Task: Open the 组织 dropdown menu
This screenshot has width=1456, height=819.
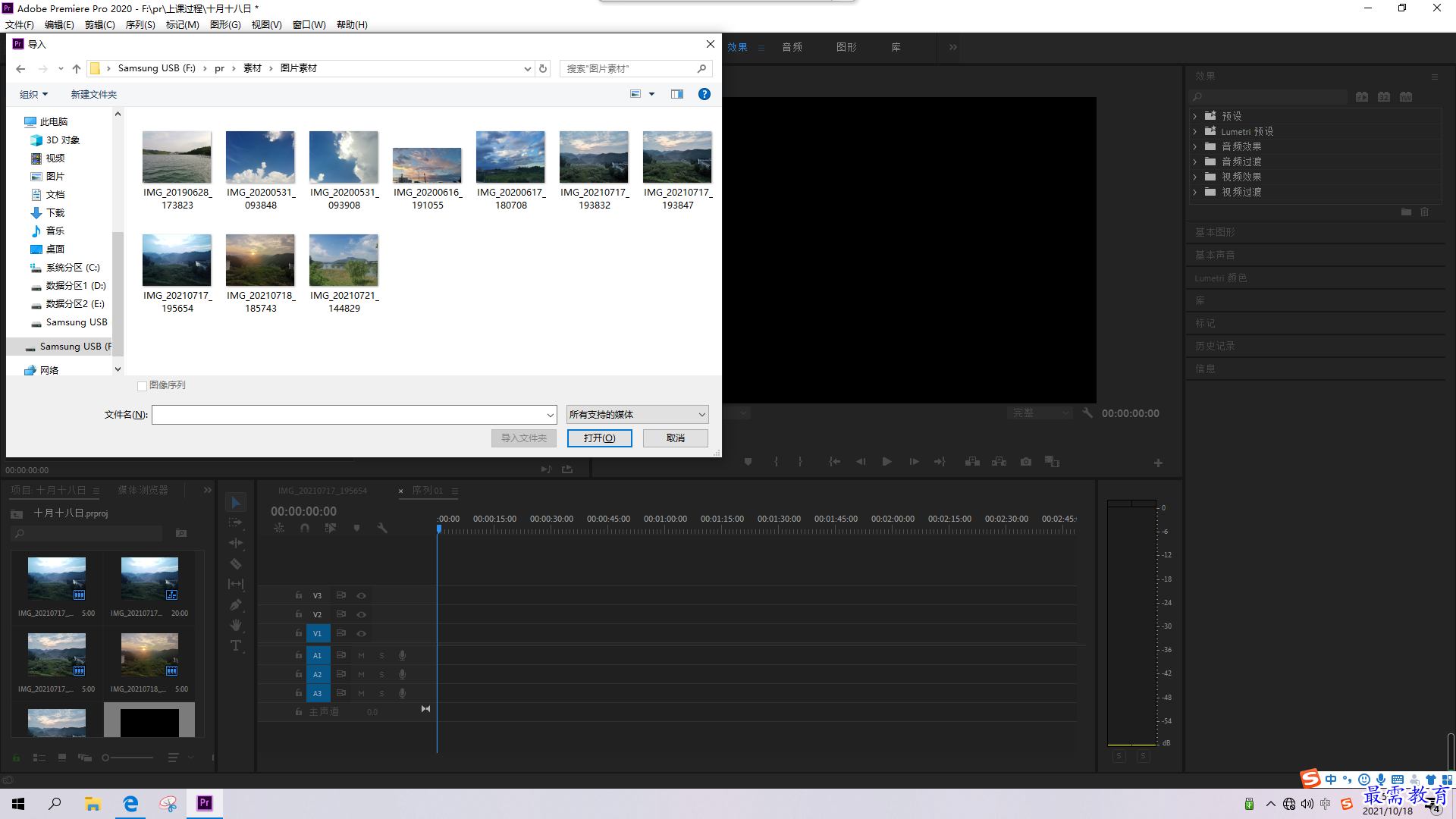Action: (x=33, y=95)
